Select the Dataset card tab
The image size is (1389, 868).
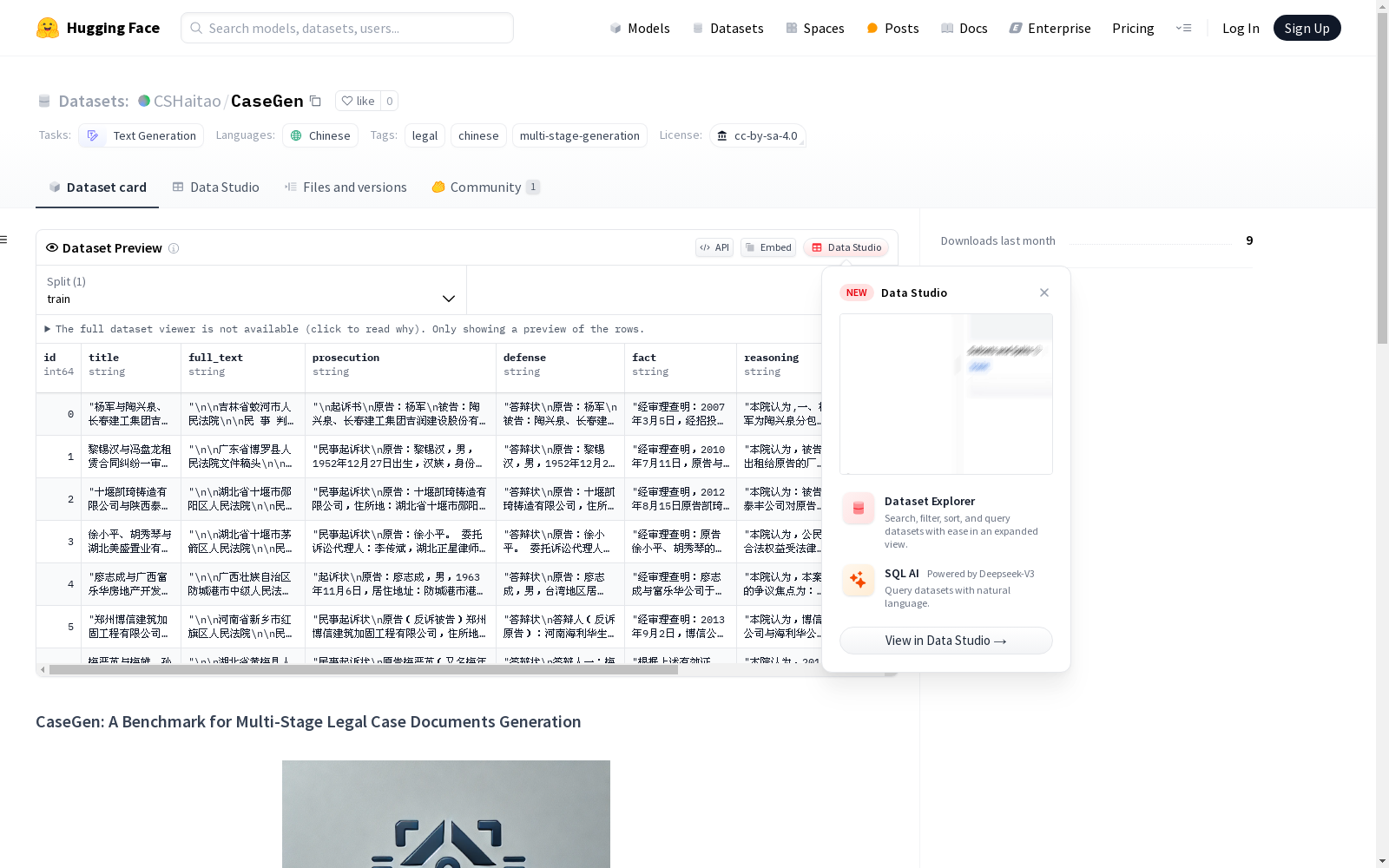pyautogui.click(x=97, y=187)
